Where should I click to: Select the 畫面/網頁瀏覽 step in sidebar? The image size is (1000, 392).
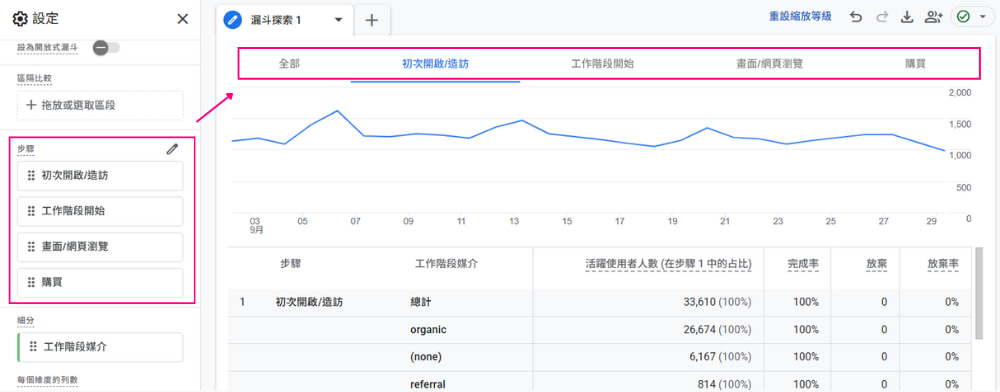[x=100, y=247]
